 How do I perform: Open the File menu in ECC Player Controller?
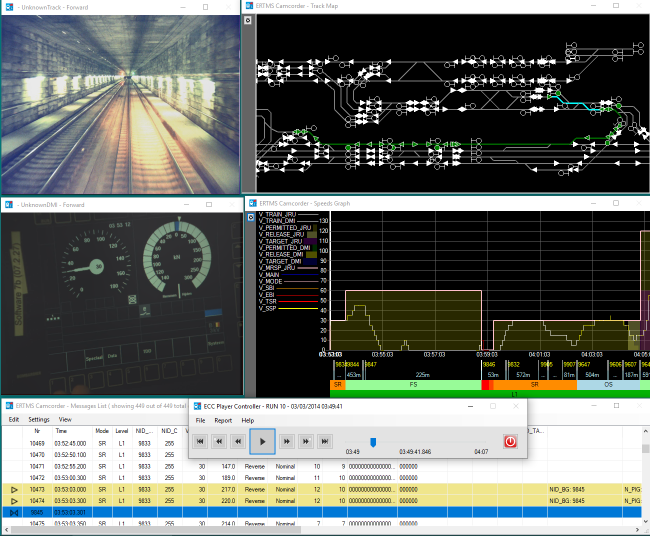point(200,420)
